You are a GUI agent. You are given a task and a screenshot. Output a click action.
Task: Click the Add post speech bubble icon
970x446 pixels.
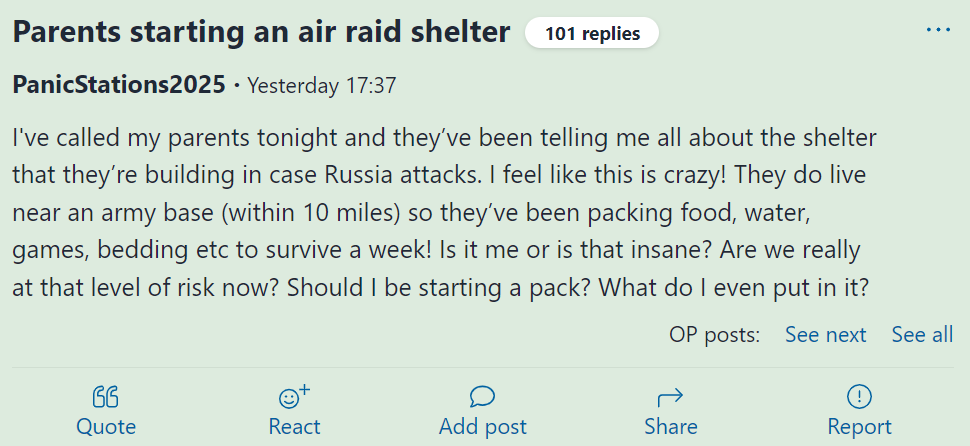coord(482,397)
